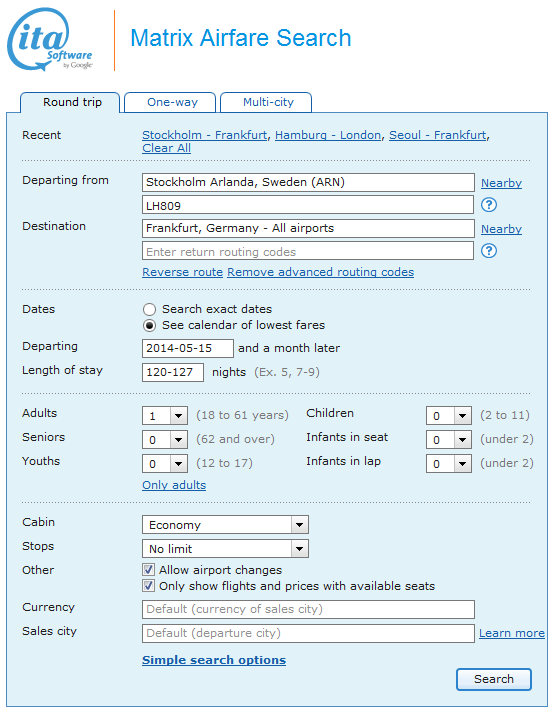Screen dimensions: 551x709
Task: Open the Infants in seat dropdown
Action: (x=449, y=440)
